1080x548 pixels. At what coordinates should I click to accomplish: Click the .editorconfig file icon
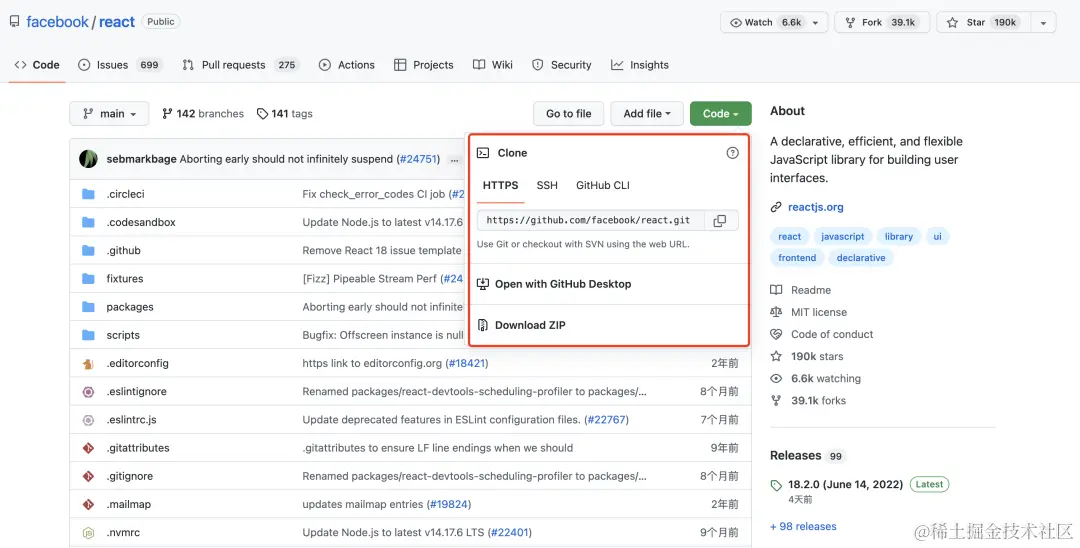tap(88, 363)
